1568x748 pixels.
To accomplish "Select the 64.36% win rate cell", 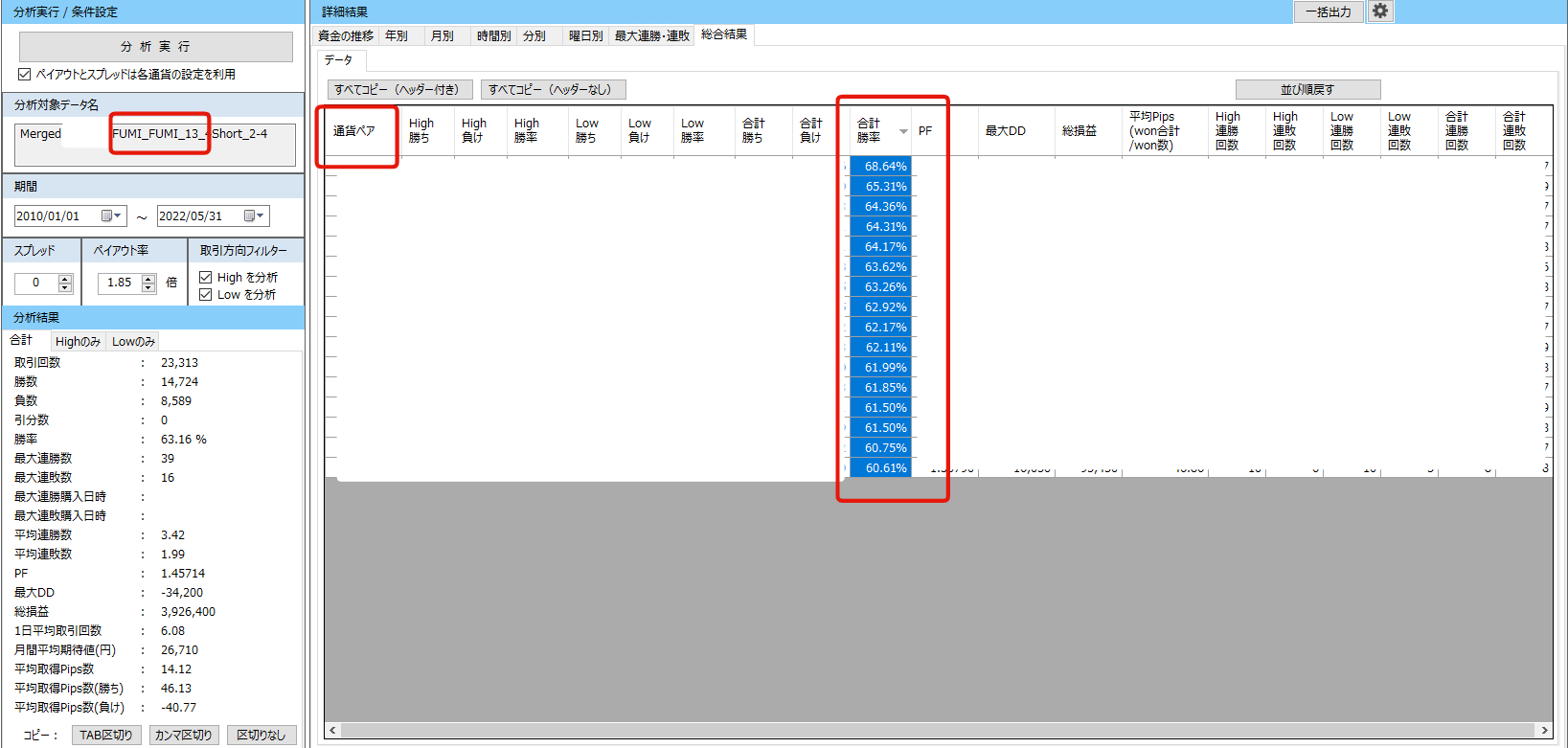I will (880, 206).
